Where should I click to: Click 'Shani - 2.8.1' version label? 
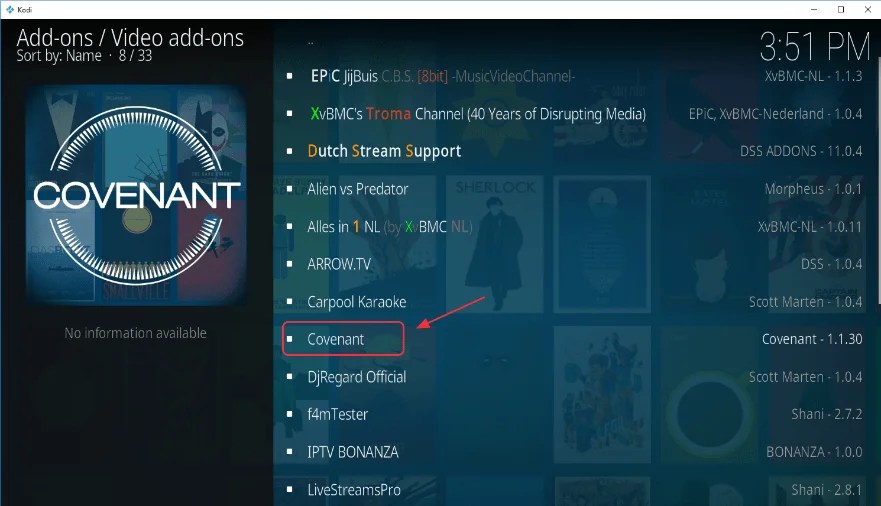(826, 489)
